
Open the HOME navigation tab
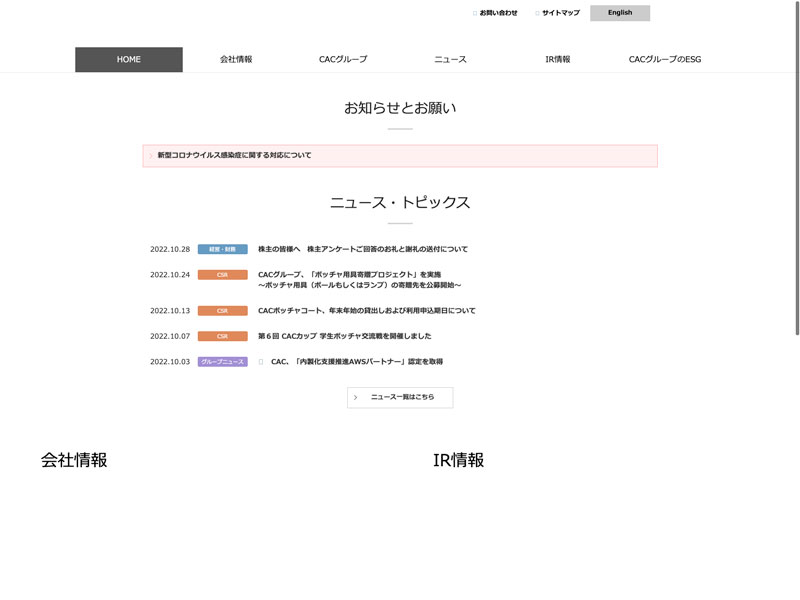tap(129, 60)
